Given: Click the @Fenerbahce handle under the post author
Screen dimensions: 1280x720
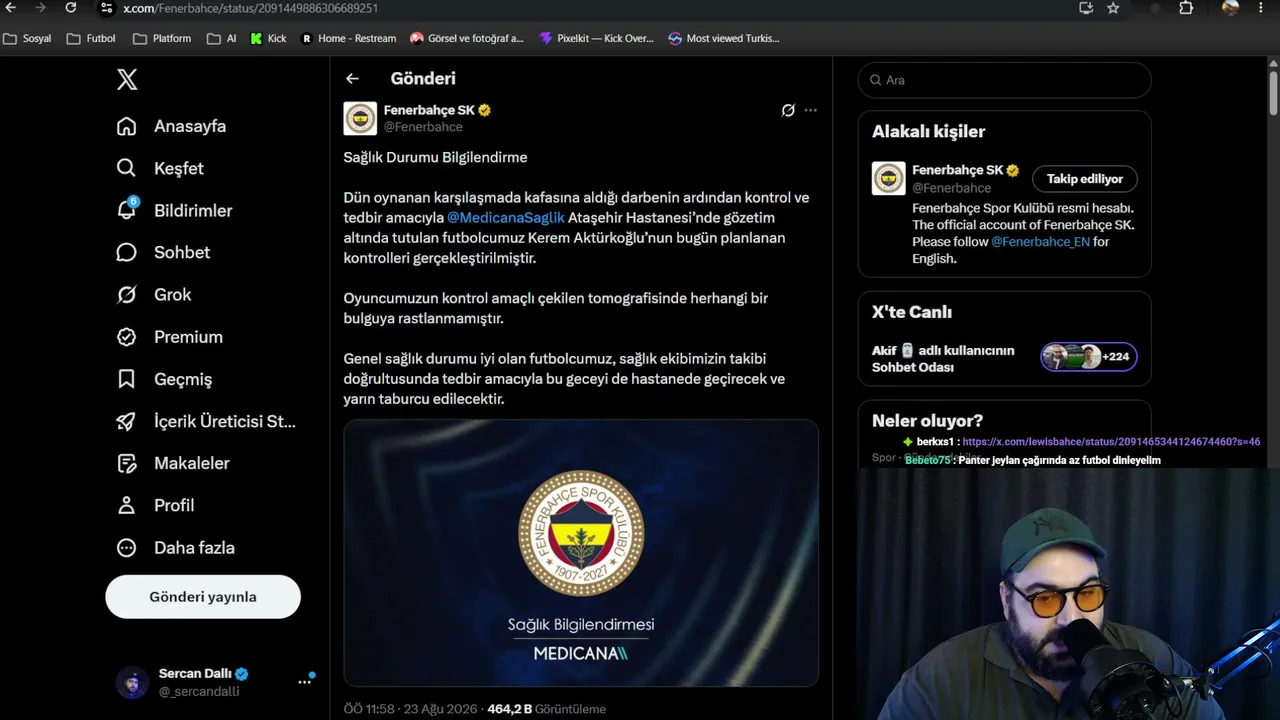Looking at the screenshot, I should click(423, 127).
